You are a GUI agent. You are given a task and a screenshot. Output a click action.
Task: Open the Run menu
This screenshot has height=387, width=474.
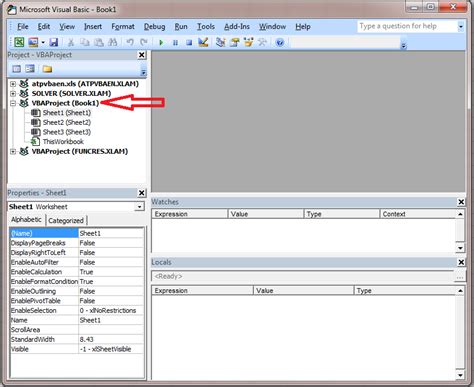pyautogui.click(x=181, y=26)
